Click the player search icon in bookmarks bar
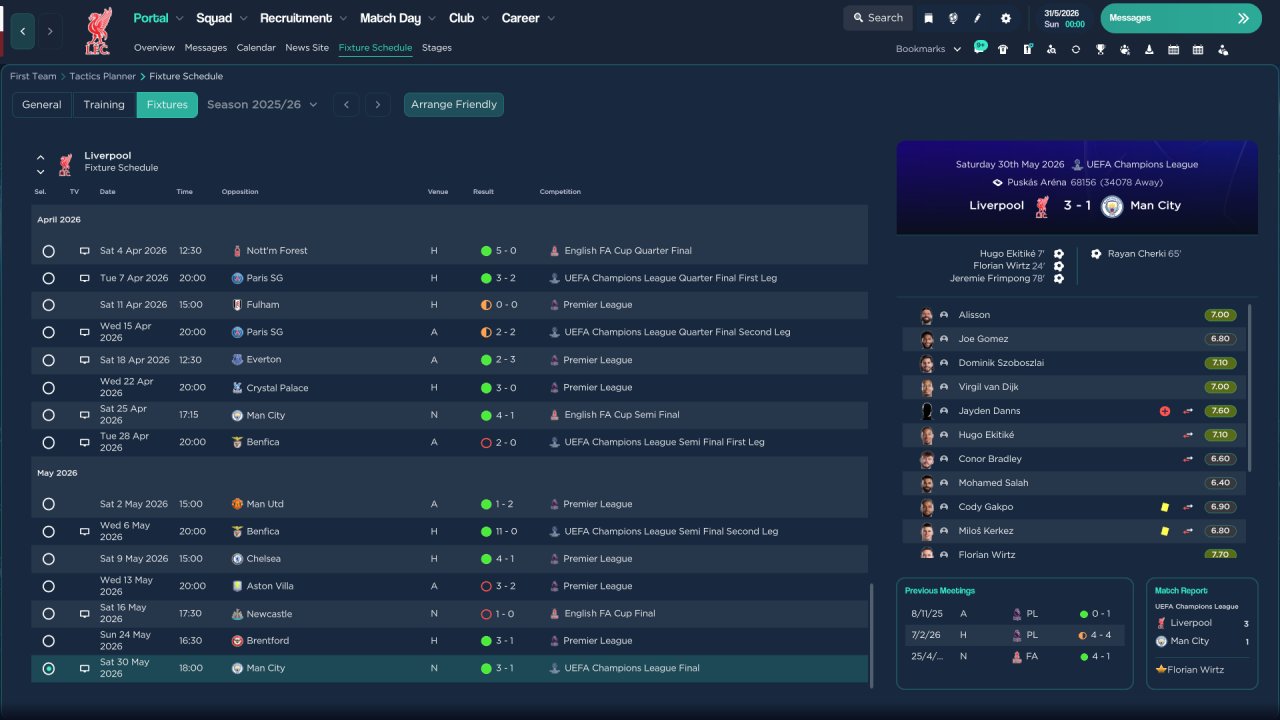1280x720 pixels. click(1051, 49)
